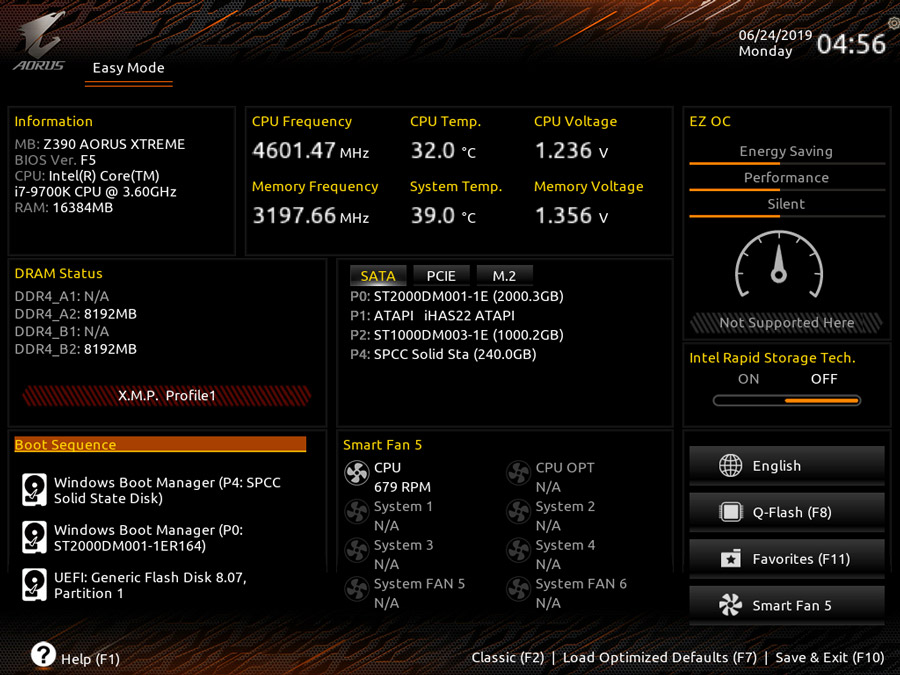Click CPU Voltage value 1.236 V
The height and width of the screenshot is (675, 900).
coord(571,151)
